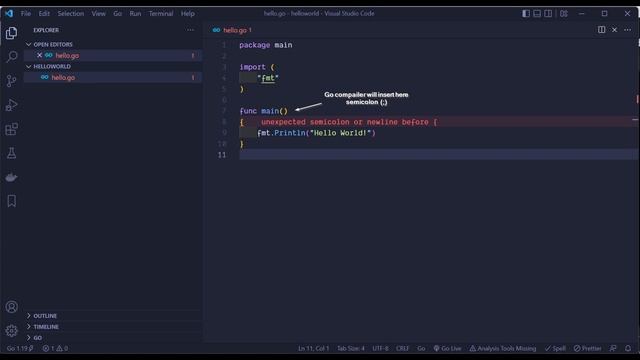Click the VS Code logo icon
The image size is (640, 360).
point(9,13)
